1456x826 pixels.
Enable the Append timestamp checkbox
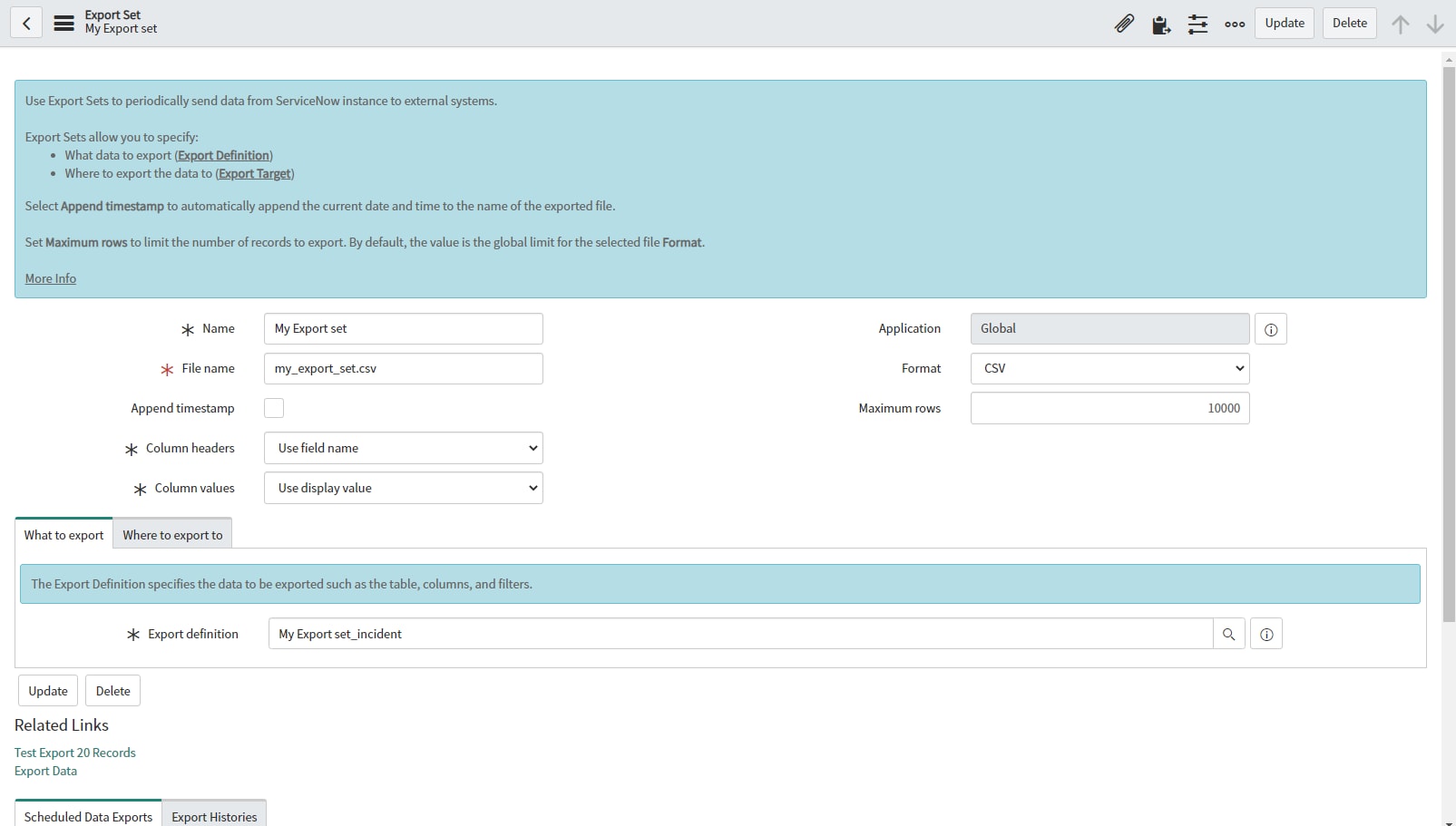click(x=274, y=408)
